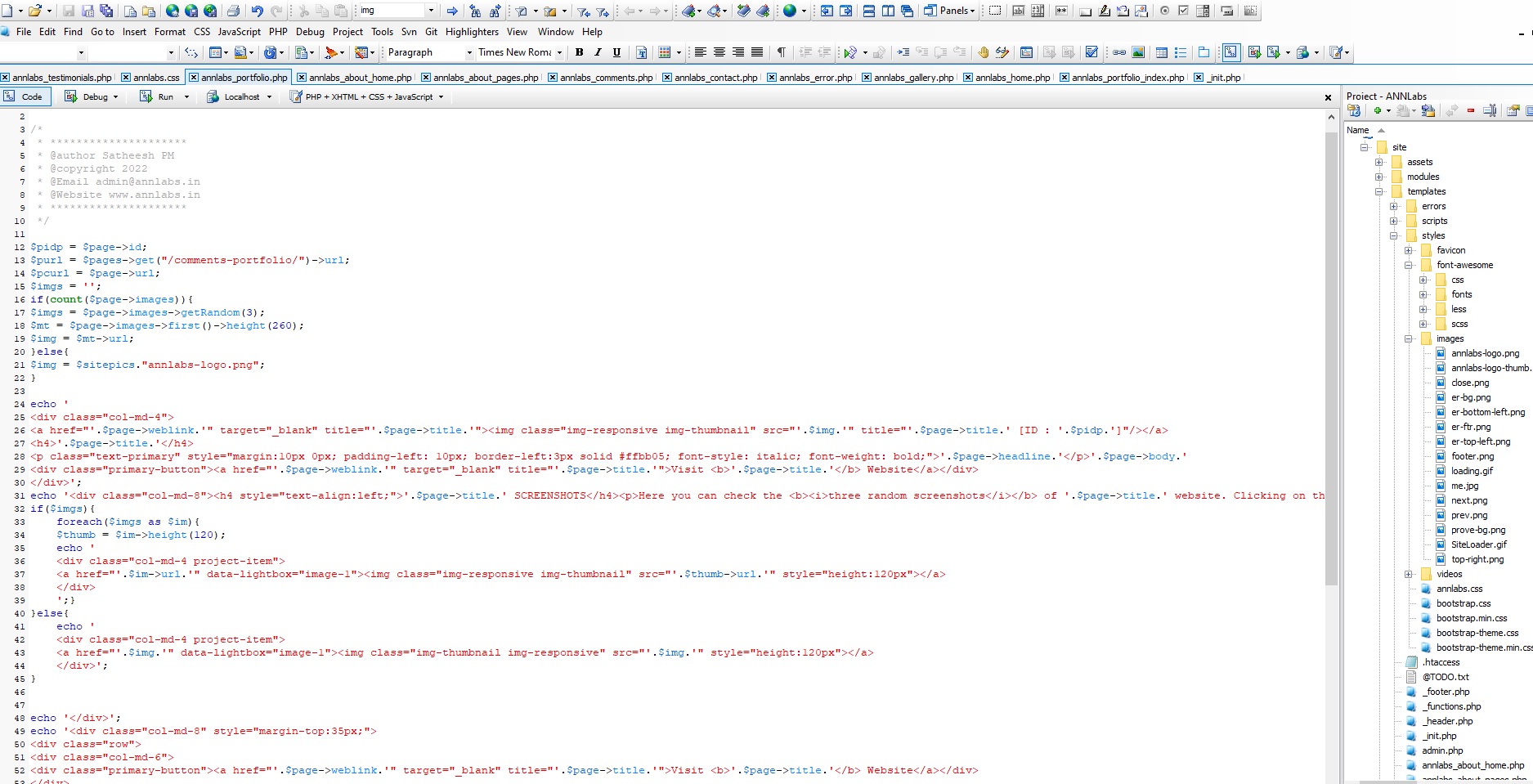This screenshot has height=784, width=1533.
Task: Click the Print icon in the toolbar
Action: point(233,11)
